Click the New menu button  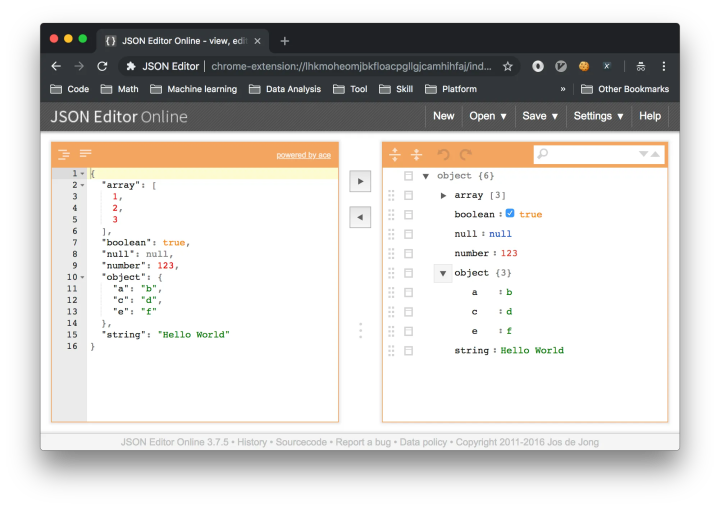[444, 116]
